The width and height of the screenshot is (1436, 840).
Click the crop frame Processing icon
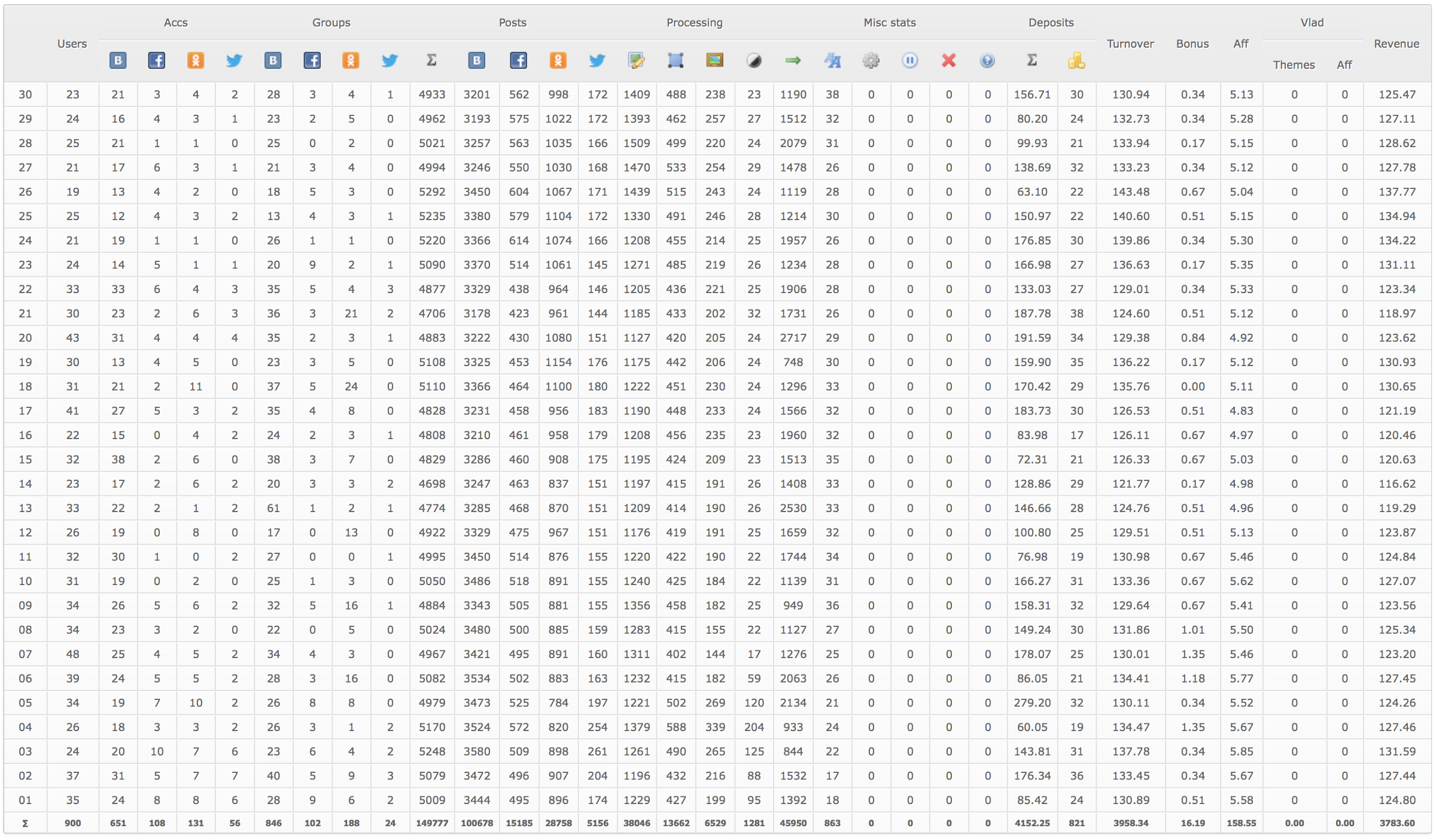coord(676,60)
